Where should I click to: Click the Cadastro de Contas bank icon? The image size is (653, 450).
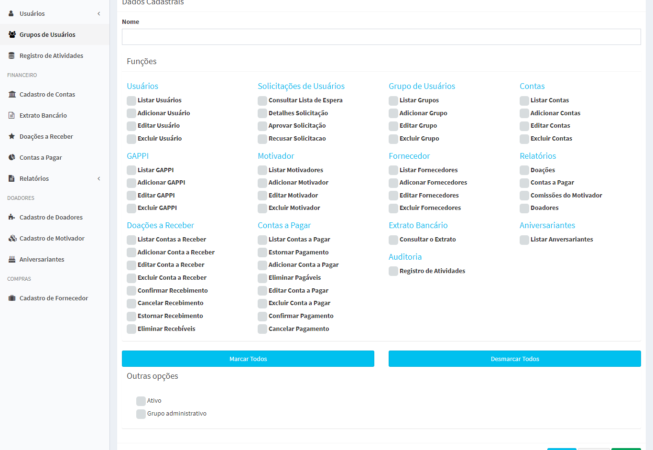click(x=11, y=94)
